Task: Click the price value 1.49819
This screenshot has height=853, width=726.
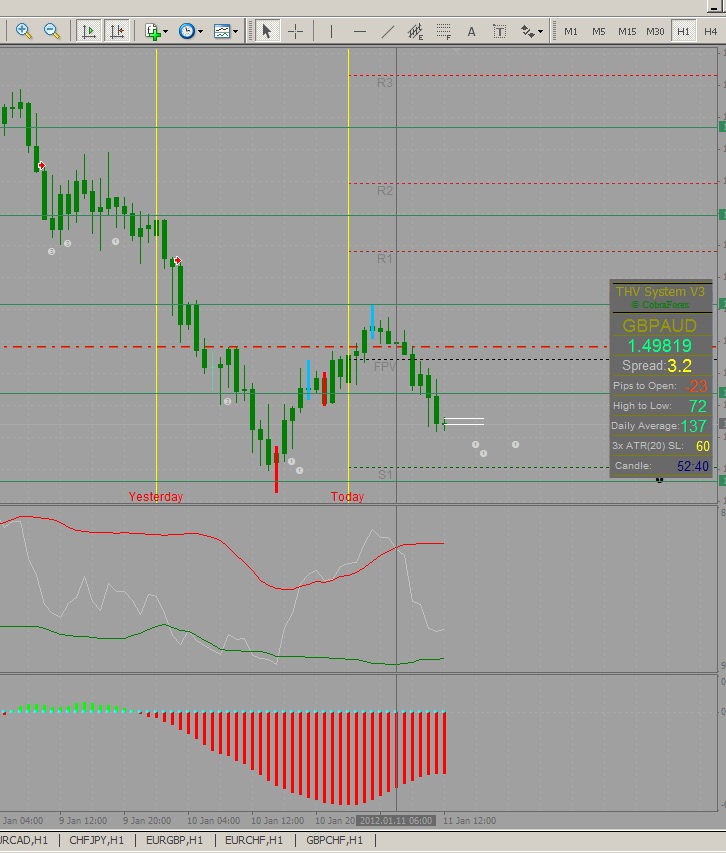Action: pyautogui.click(x=659, y=345)
